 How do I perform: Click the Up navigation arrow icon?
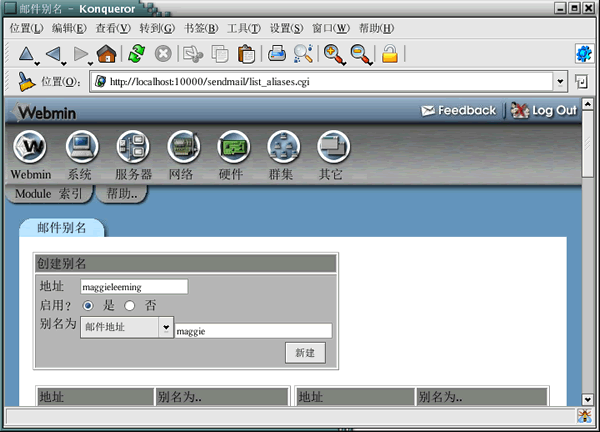pos(26,54)
